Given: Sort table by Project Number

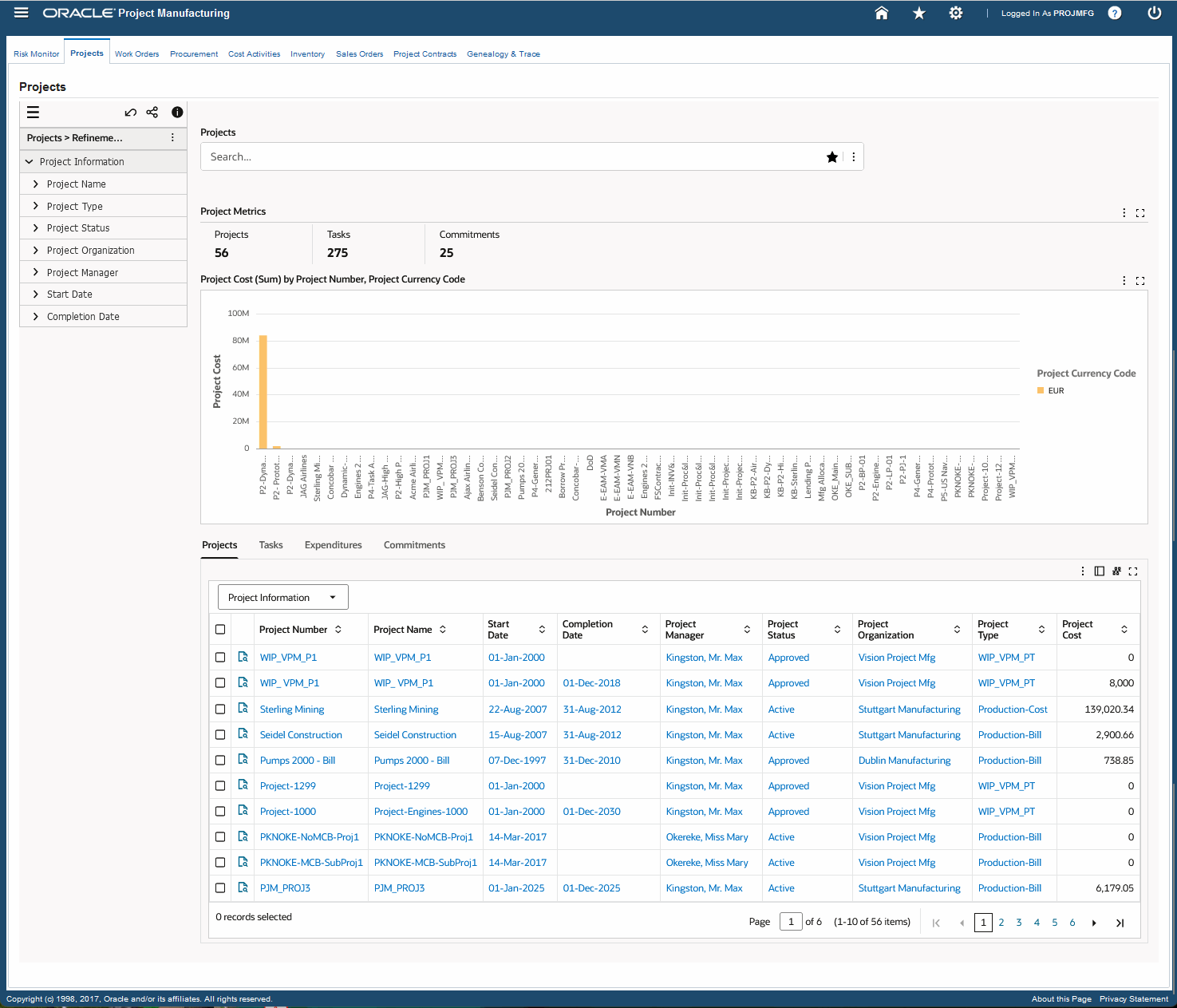Looking at the screenshot, I should point(338,630).
